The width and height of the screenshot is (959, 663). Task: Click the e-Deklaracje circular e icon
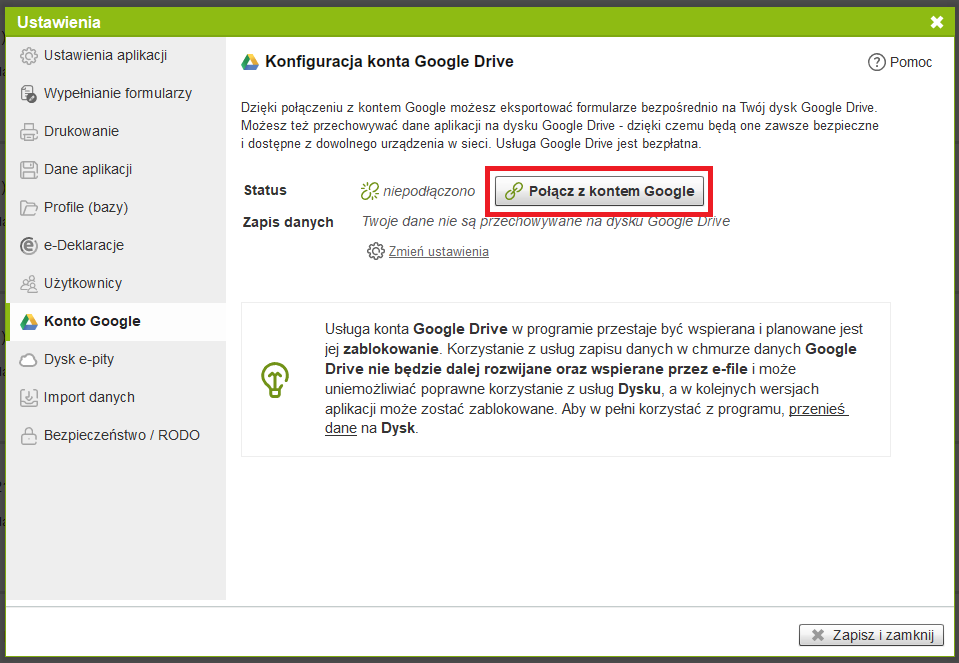pyautogui.click(x=29, y=245)
